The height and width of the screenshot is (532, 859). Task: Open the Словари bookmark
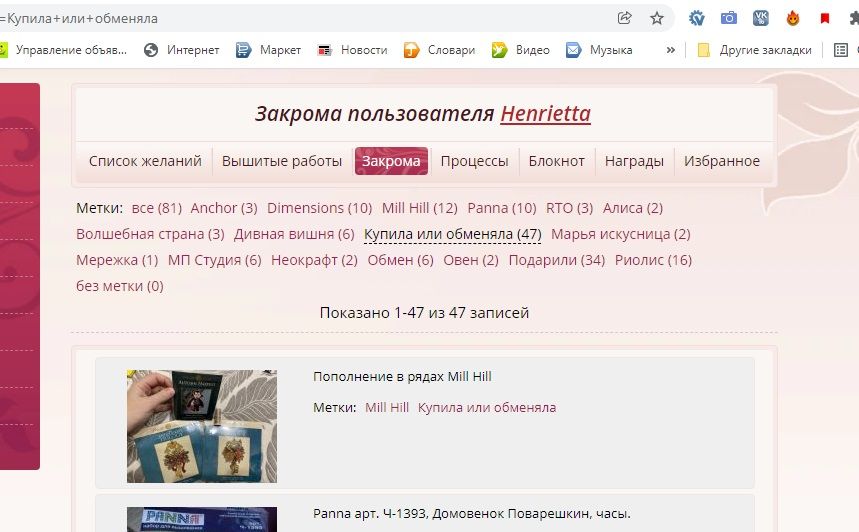click(440, 50)
